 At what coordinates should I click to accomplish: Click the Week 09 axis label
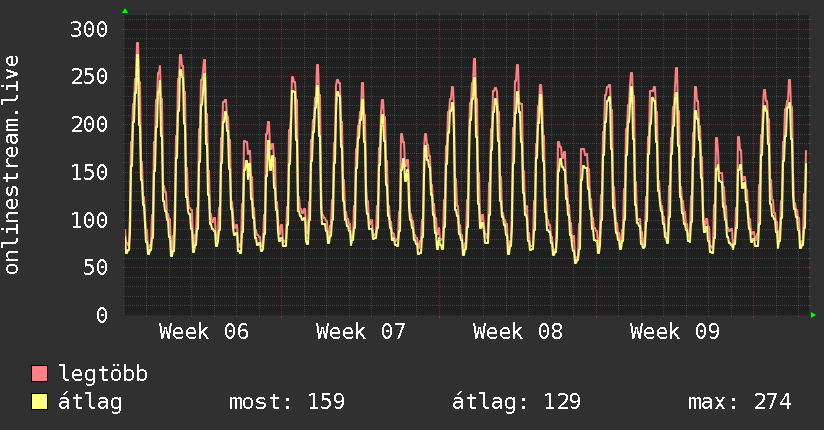[675, 332]
